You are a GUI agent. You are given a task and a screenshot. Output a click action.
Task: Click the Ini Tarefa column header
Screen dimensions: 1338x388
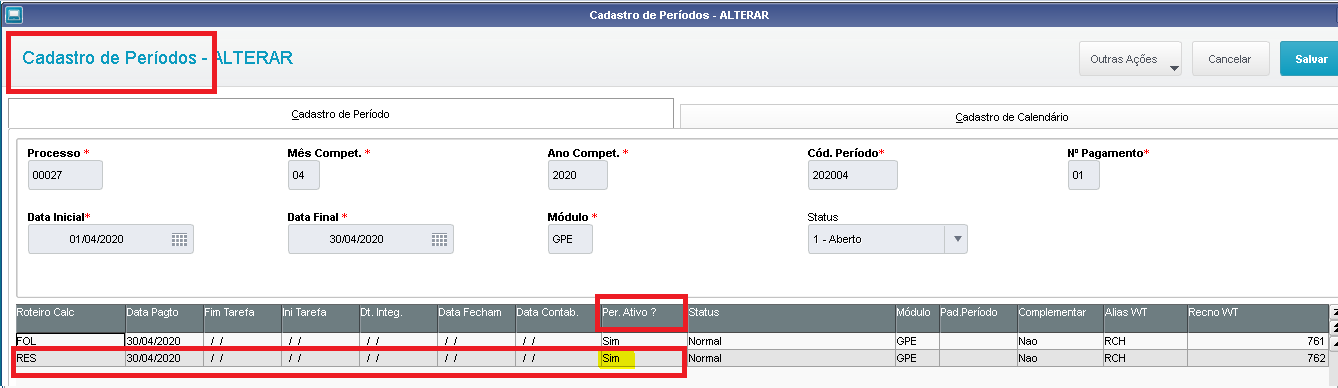click(320, 318)
